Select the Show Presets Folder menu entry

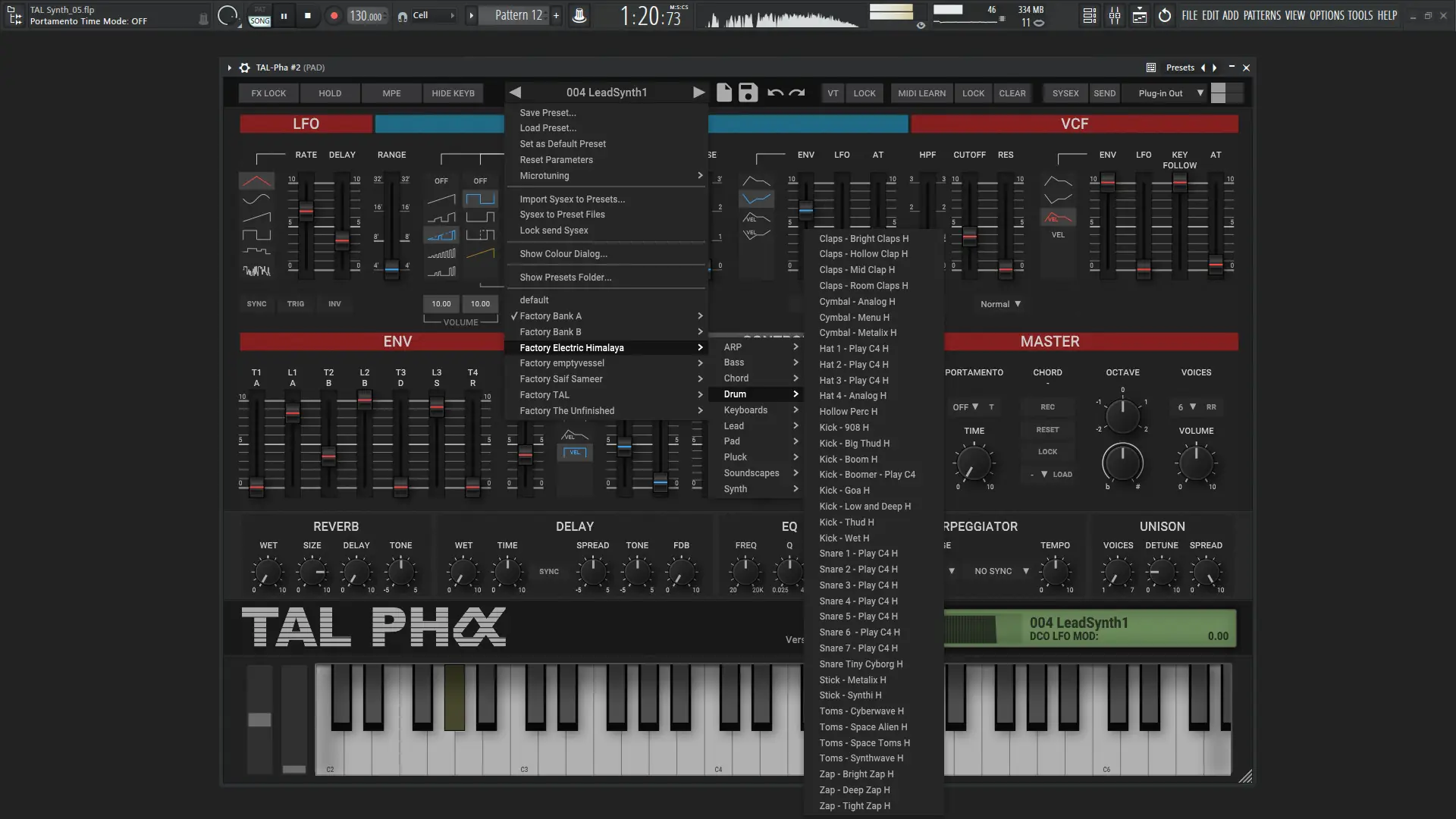(565, 278)
